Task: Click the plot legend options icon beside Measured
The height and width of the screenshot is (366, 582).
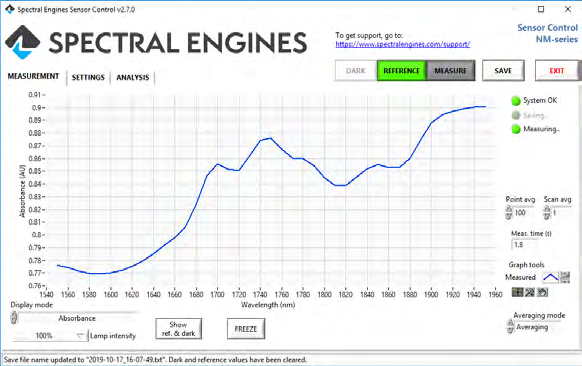Action: tap(565, 277)
